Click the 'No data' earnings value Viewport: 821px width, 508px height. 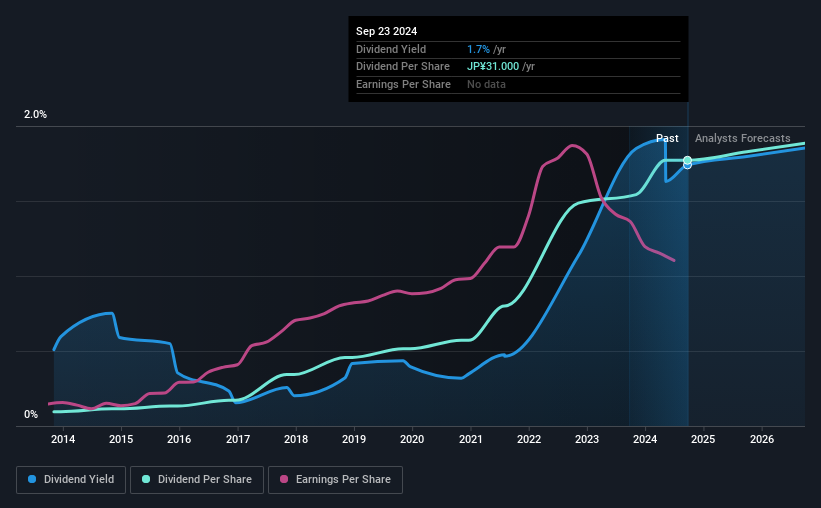[486, 84]
